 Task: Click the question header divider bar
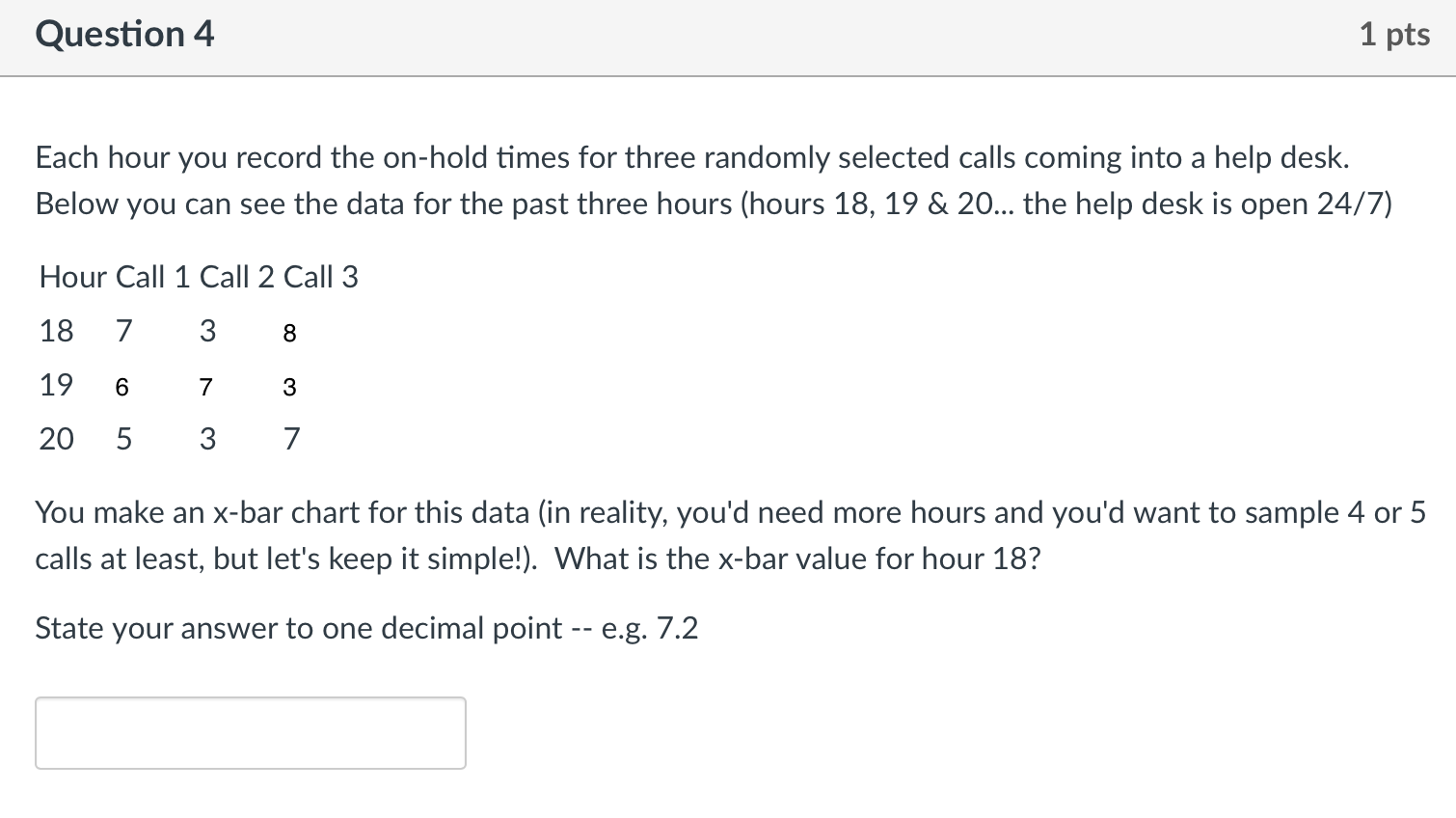(728, 70)
